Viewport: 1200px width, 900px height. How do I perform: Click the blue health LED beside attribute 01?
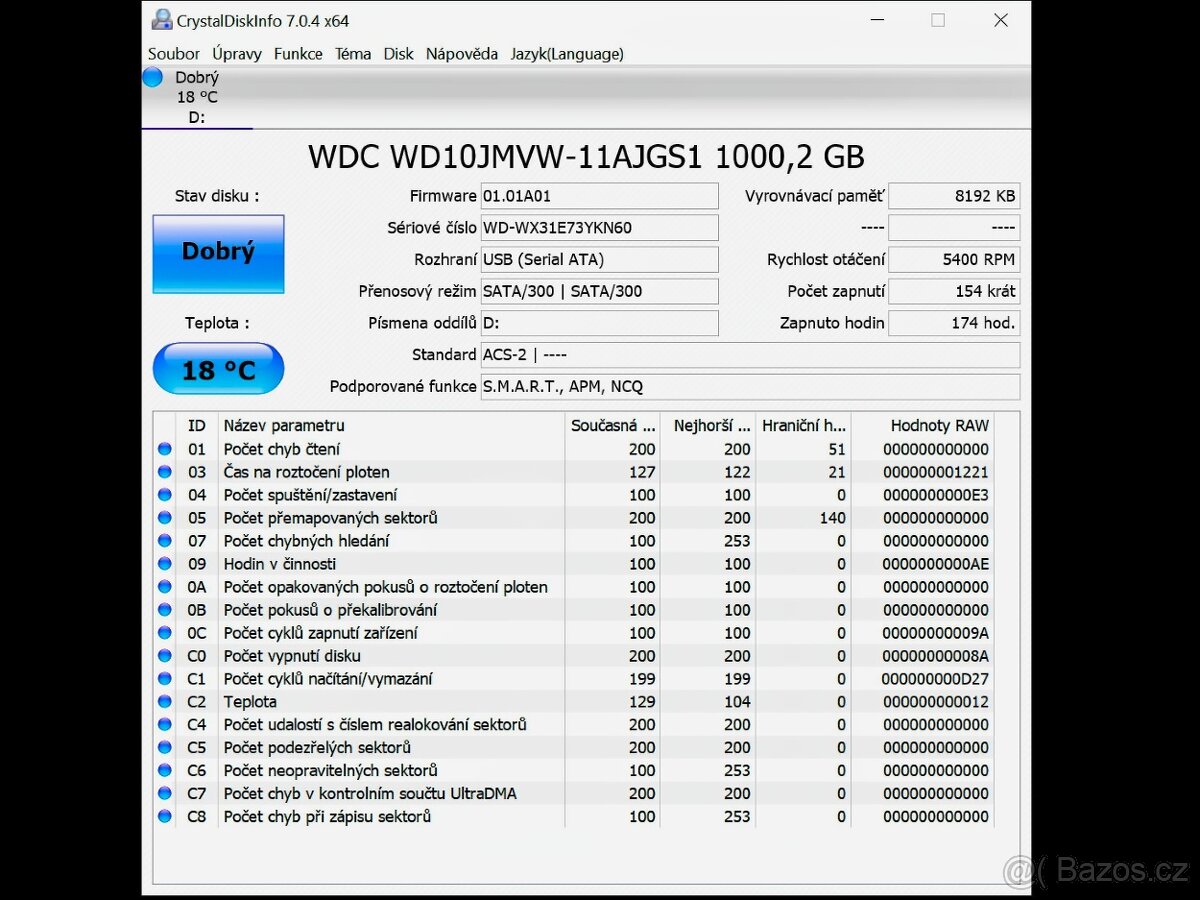click(163, 449)
